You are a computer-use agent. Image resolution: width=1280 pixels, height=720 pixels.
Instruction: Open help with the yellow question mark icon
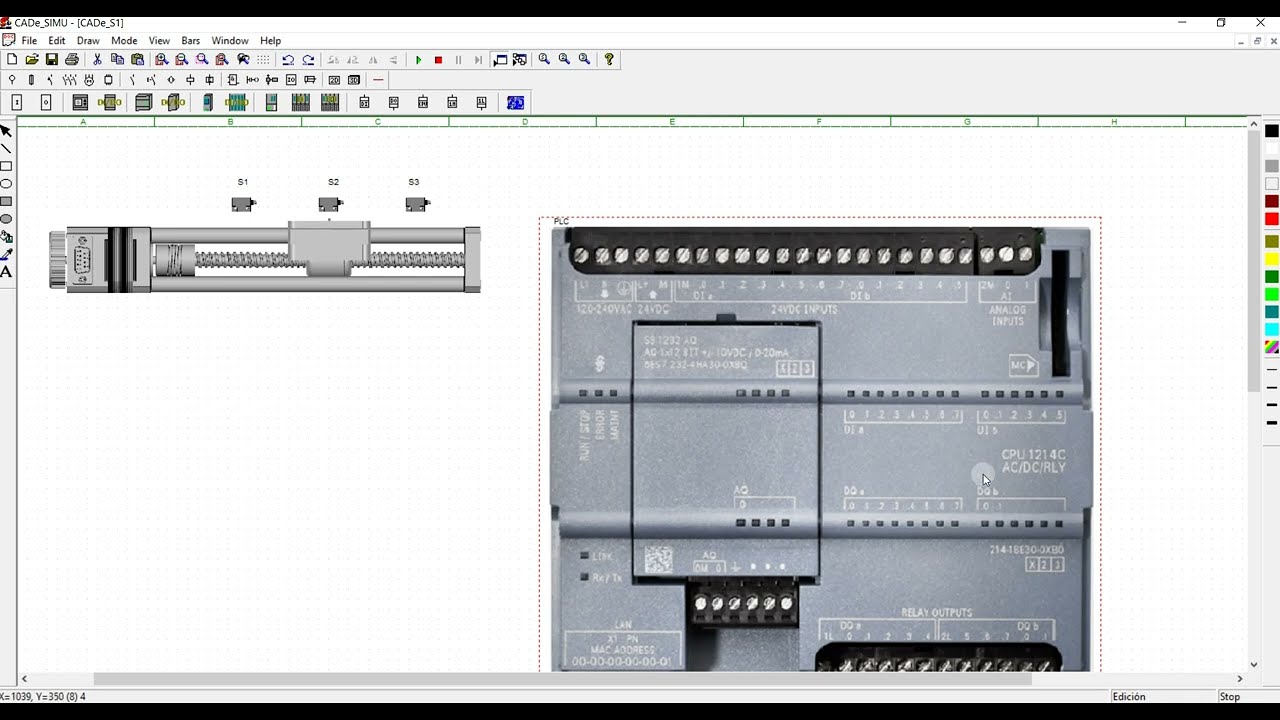pos(609,60)
